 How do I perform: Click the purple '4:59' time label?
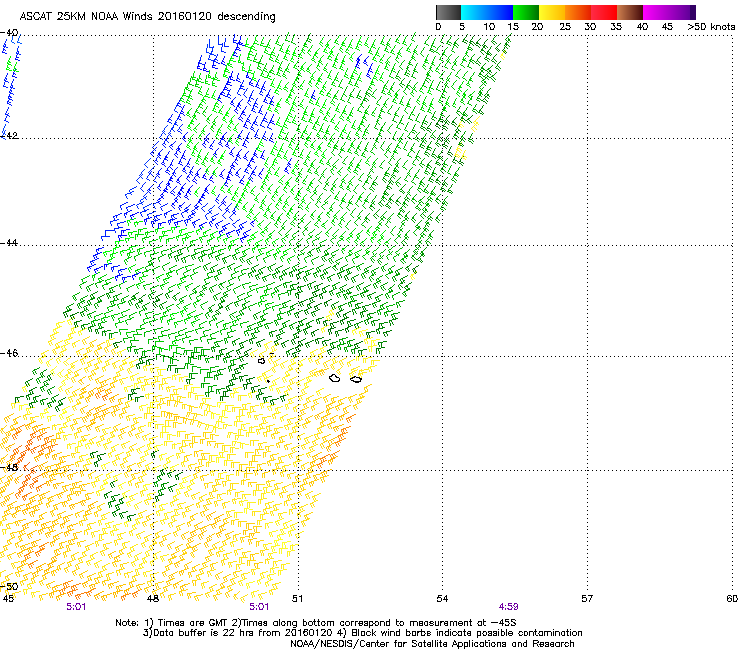[508, 607]
